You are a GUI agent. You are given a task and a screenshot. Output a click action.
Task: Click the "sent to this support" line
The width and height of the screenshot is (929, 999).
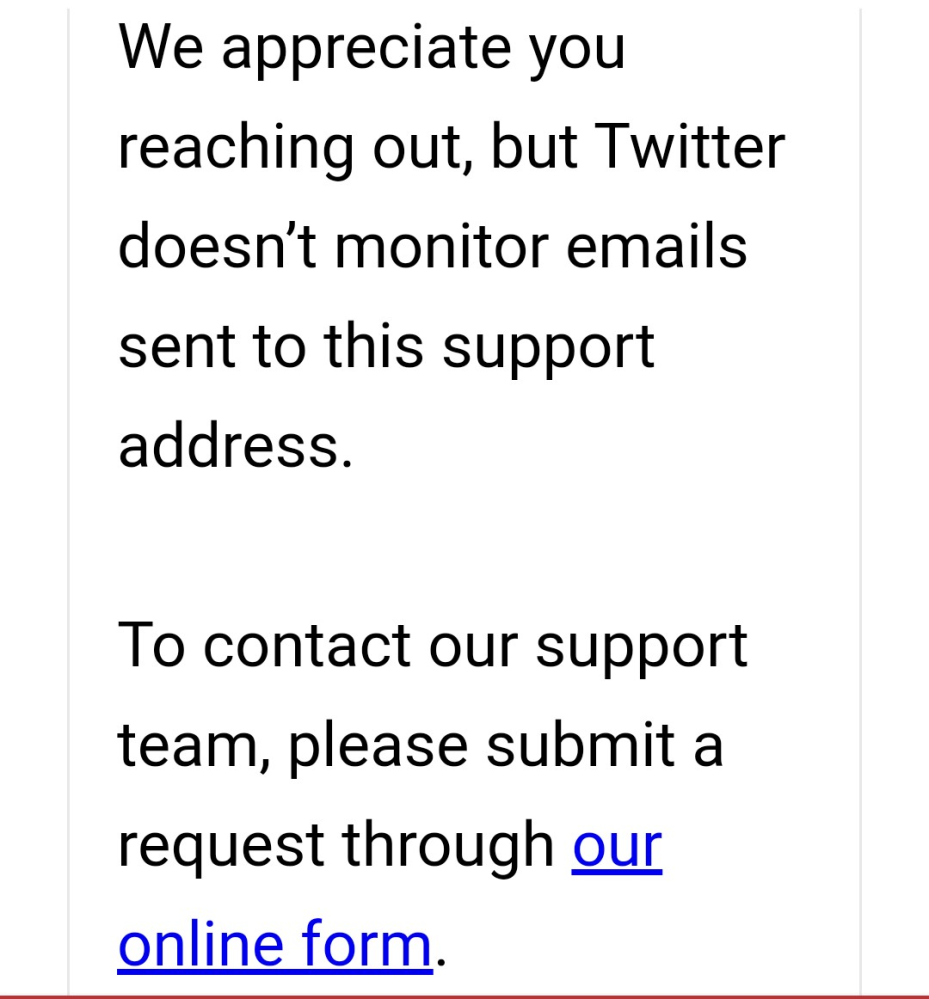[x=386, y=349]
